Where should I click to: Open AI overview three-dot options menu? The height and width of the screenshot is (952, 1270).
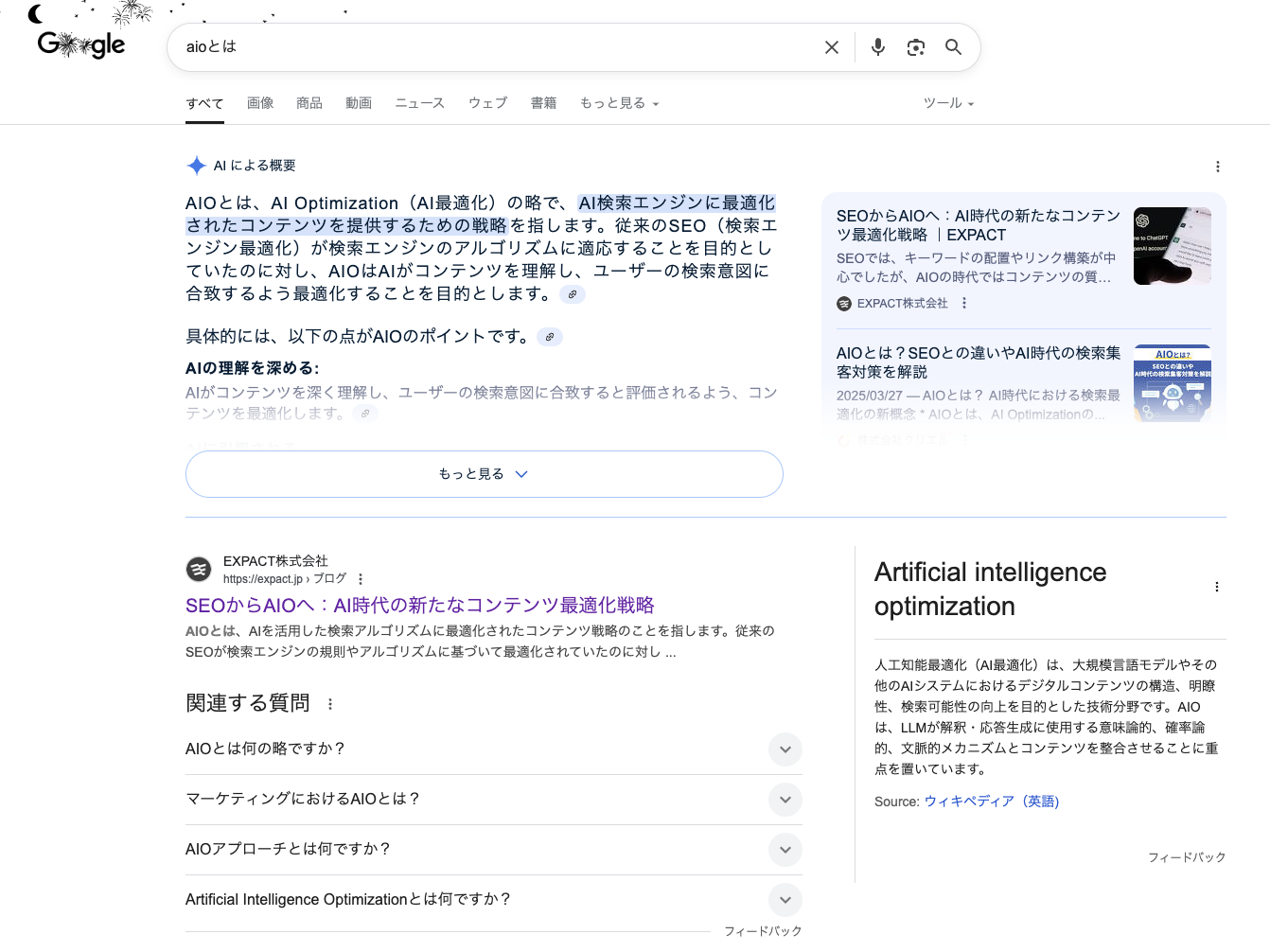pyautogui.click(x=1218, y=167)
